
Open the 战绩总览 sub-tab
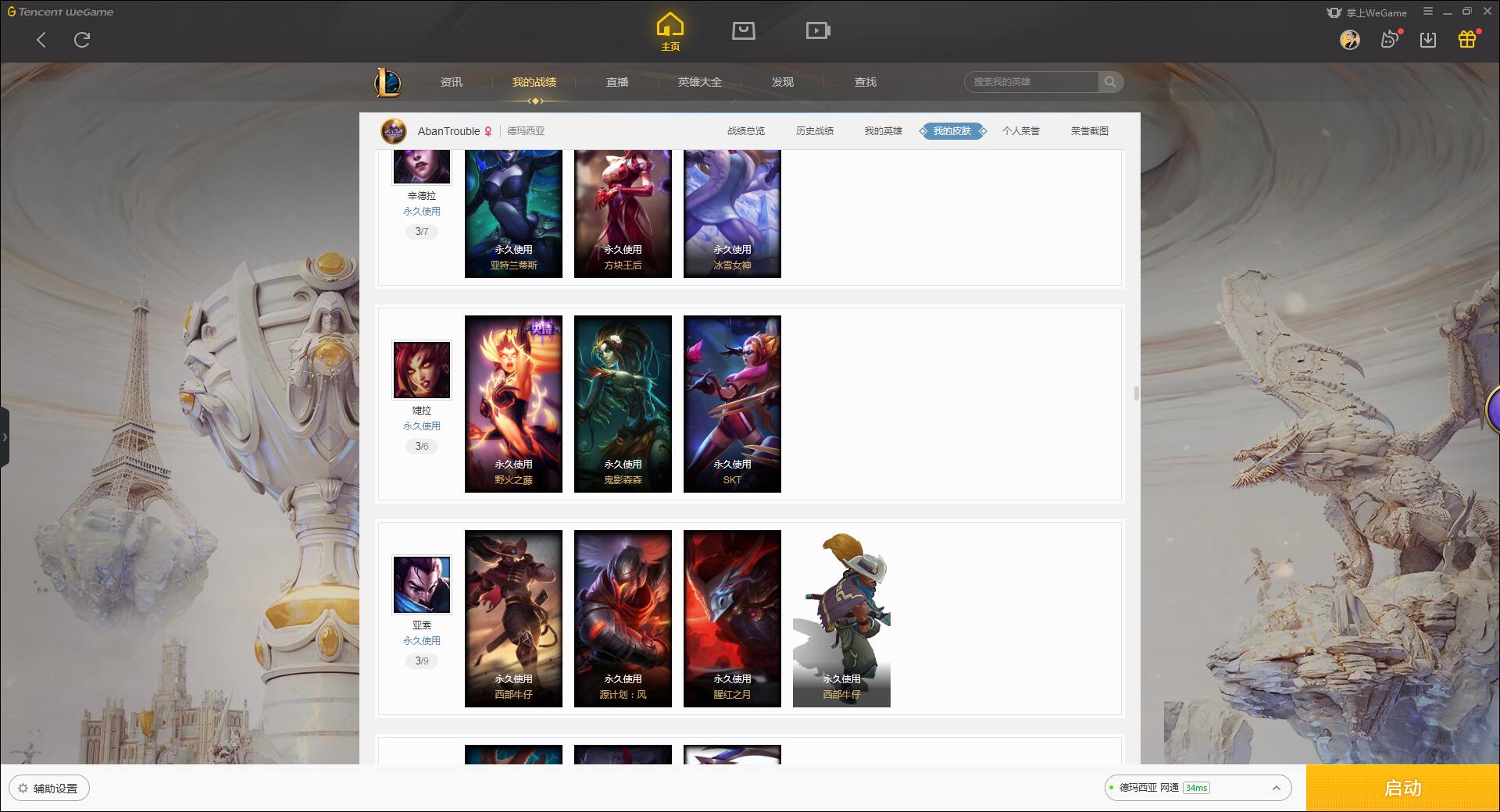point(746,131)
